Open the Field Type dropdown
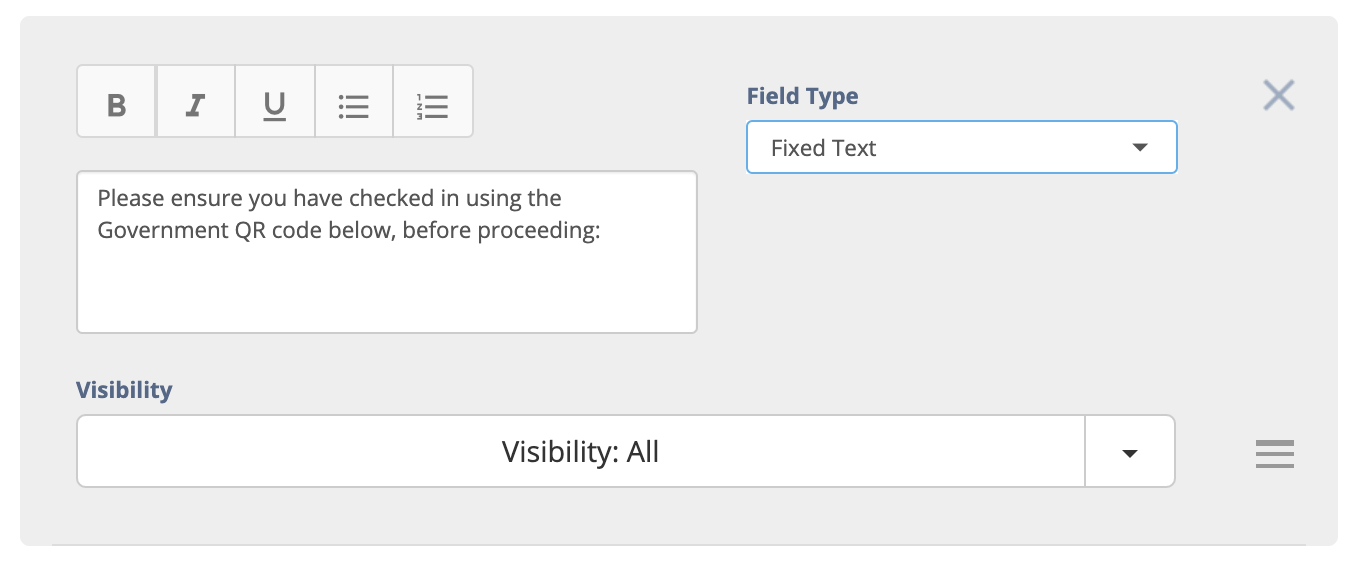Viewport: 1362px width, 562px height. [961, 148]
